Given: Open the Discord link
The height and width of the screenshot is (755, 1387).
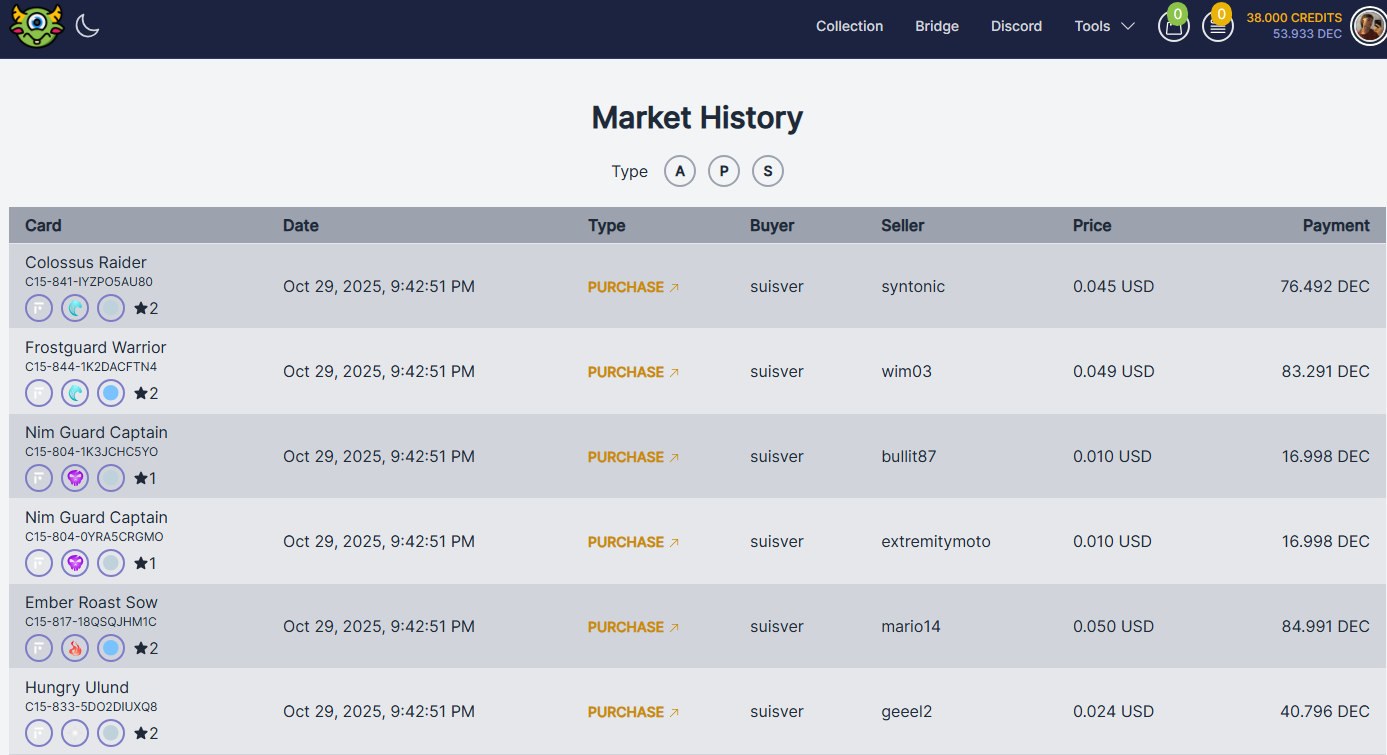Looking at the screenshot, I should (x=1016, y=26).
